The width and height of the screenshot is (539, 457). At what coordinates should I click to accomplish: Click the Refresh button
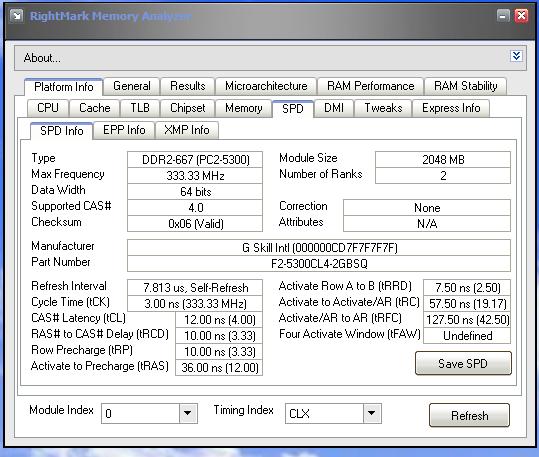tap(469, 415)
